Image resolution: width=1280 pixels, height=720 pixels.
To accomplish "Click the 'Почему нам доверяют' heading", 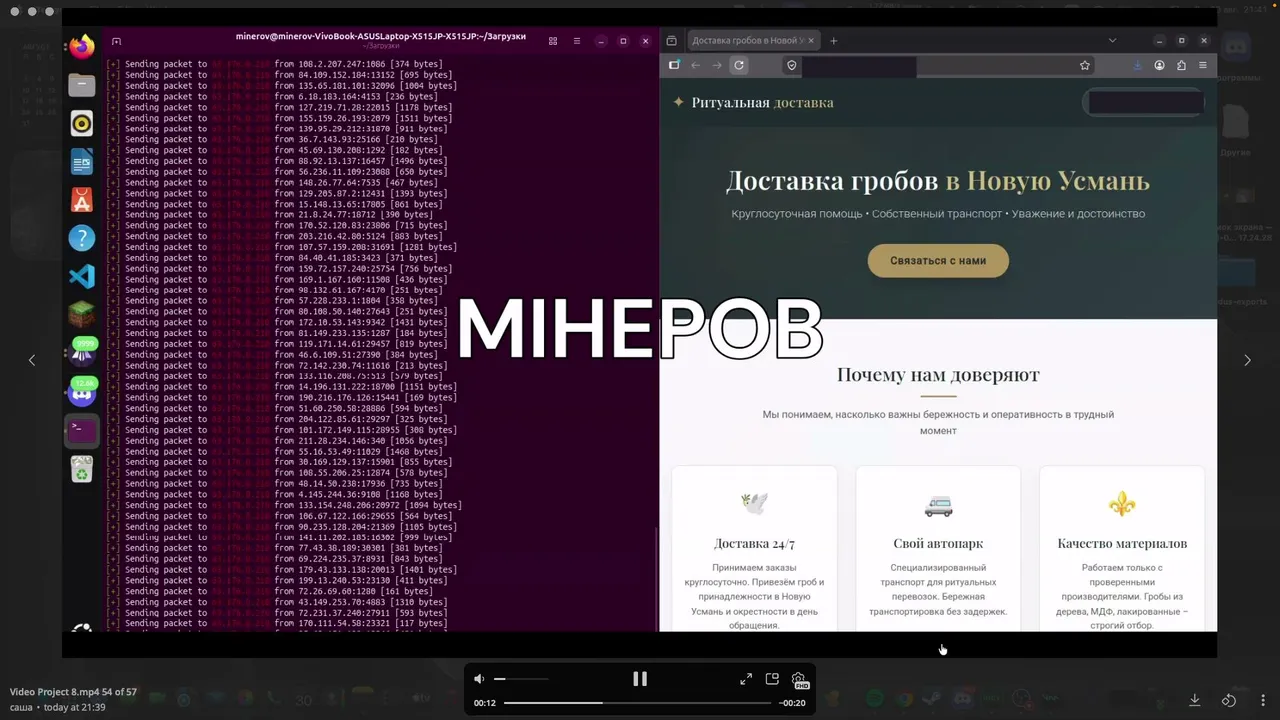I will (938, 375).
